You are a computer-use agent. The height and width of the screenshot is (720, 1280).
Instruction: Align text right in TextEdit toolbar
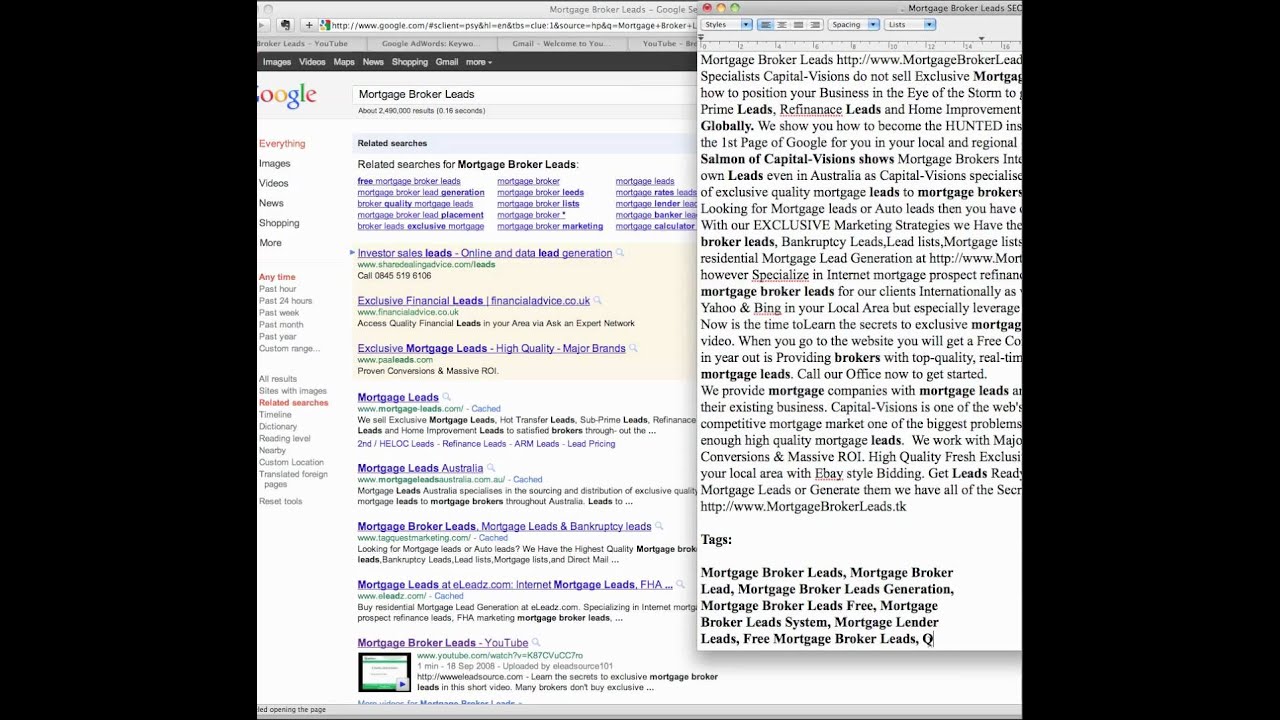tap(815, 24)
